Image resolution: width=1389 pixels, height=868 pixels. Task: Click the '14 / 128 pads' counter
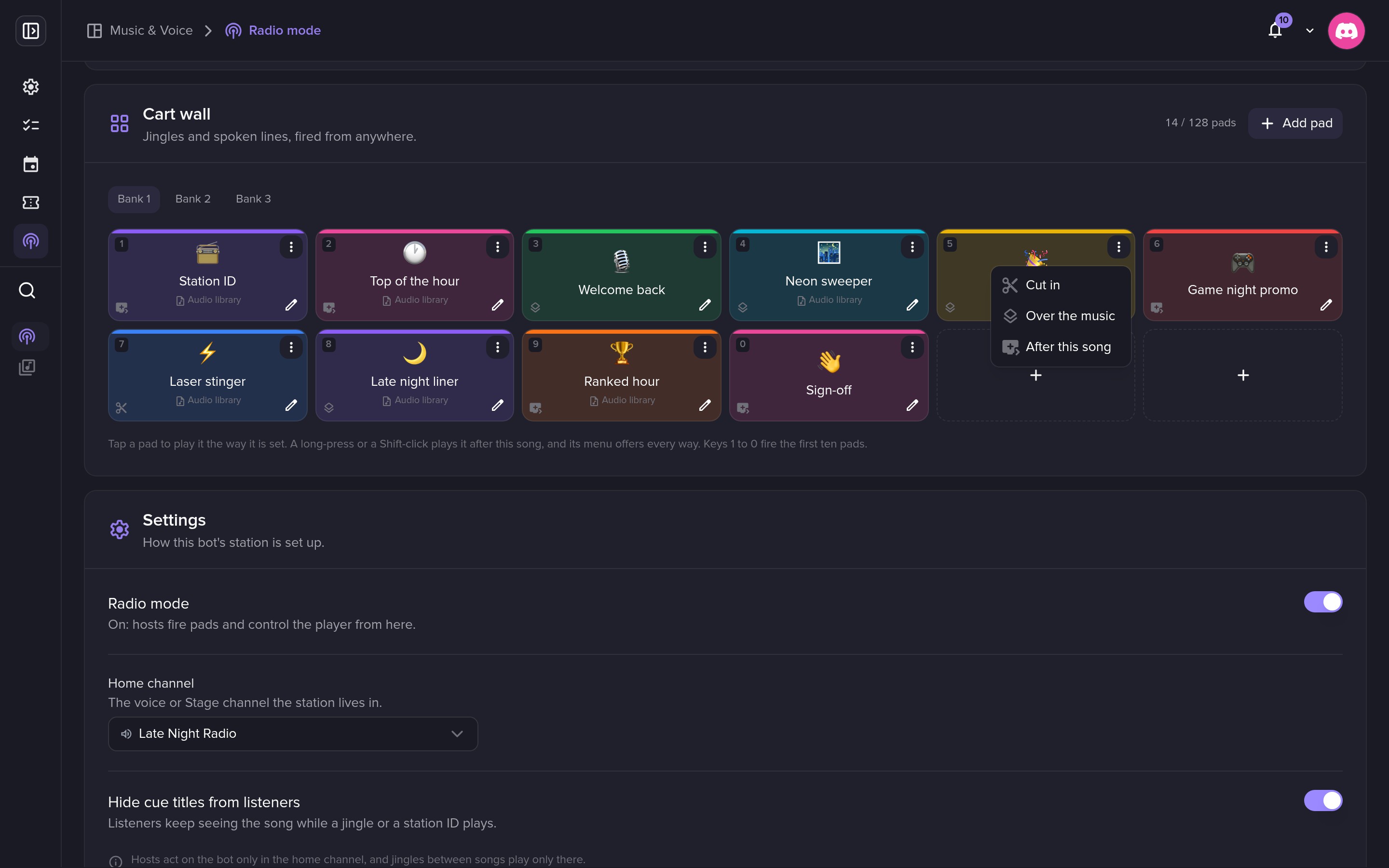[x=1200, y=123]
